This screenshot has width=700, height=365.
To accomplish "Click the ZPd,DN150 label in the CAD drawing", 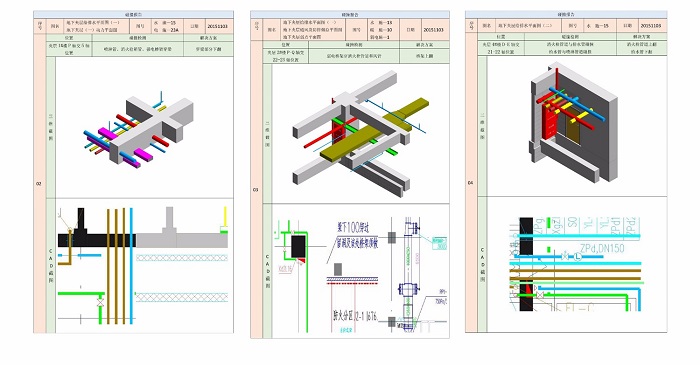I will coord(602,249).
